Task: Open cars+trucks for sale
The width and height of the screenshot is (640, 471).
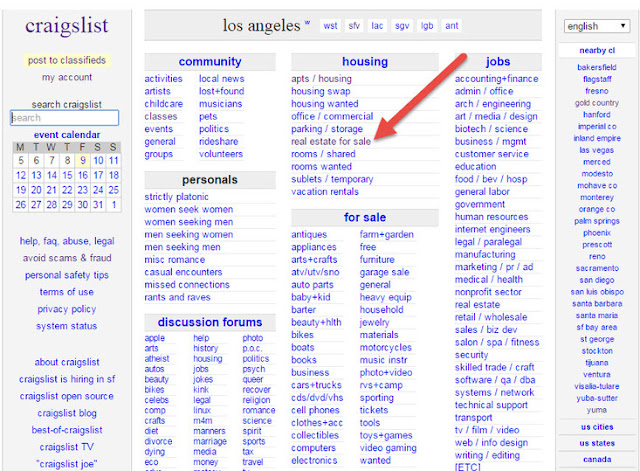Action: 316,385
